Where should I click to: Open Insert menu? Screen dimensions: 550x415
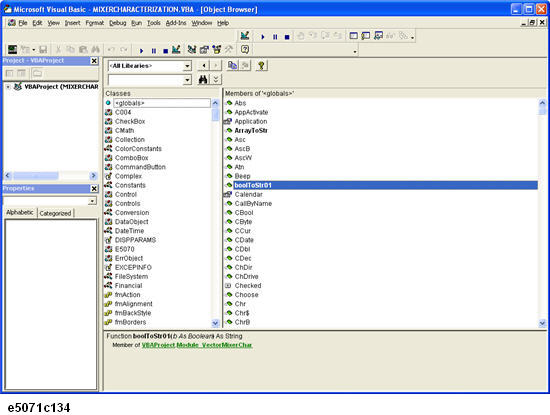click(72, 23)
